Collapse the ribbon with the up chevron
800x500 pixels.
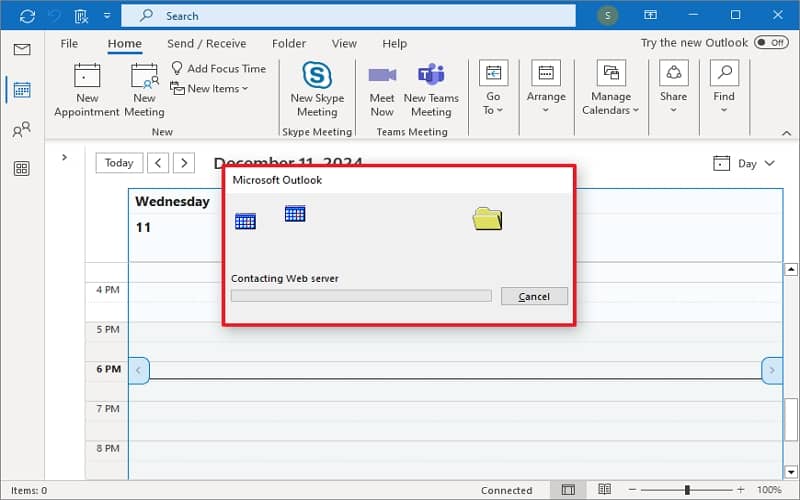click(x=786, y=133)
